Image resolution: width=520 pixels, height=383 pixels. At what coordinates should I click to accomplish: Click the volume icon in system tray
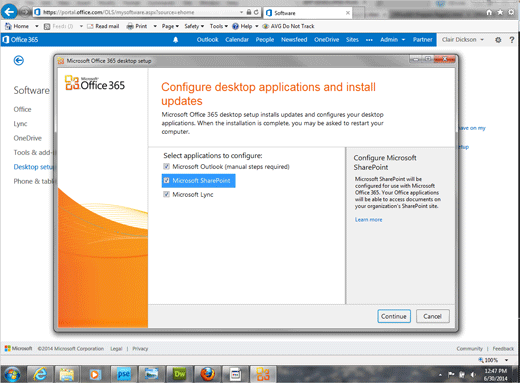(473, 375)
